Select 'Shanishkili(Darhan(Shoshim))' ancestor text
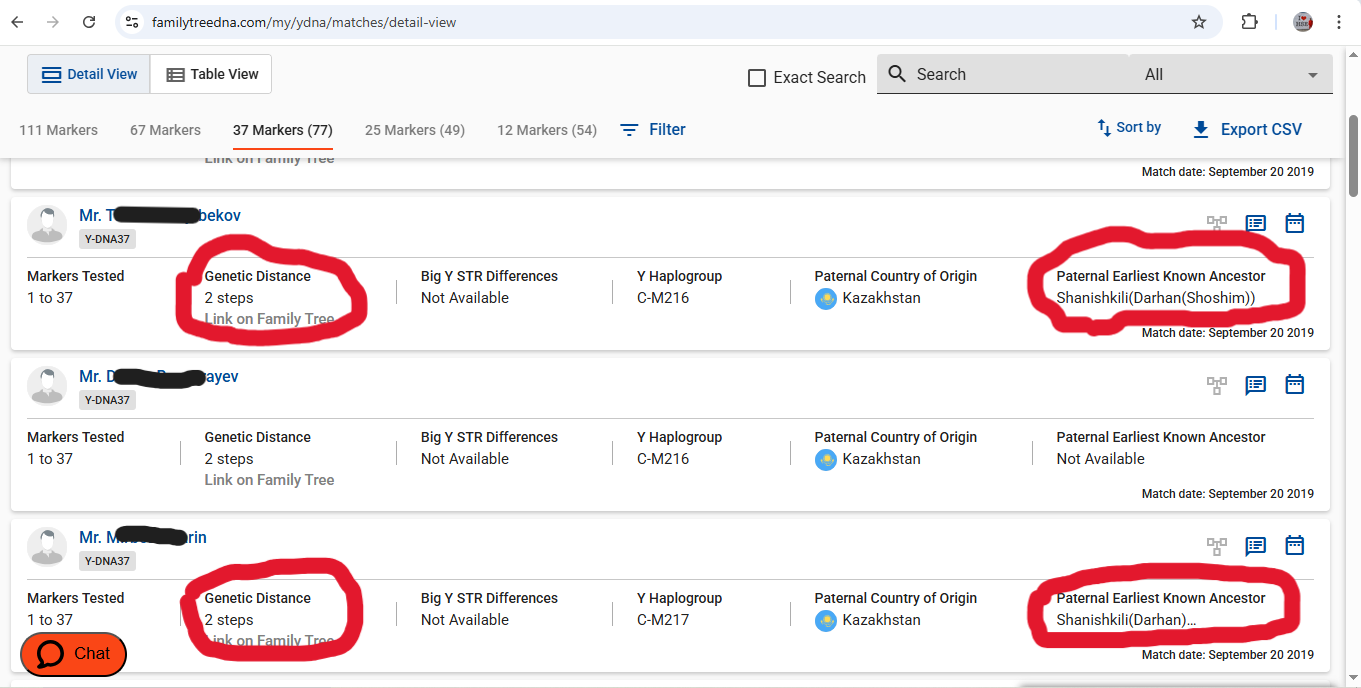 1156,298
